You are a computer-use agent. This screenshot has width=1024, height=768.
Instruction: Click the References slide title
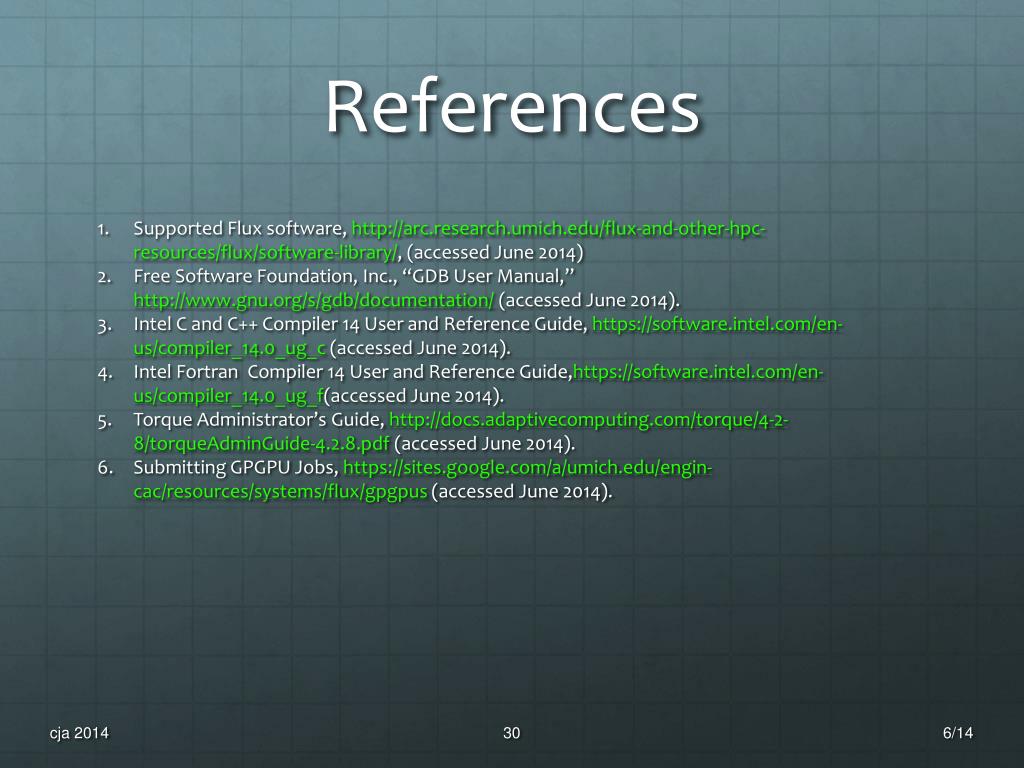coord(513,106)
